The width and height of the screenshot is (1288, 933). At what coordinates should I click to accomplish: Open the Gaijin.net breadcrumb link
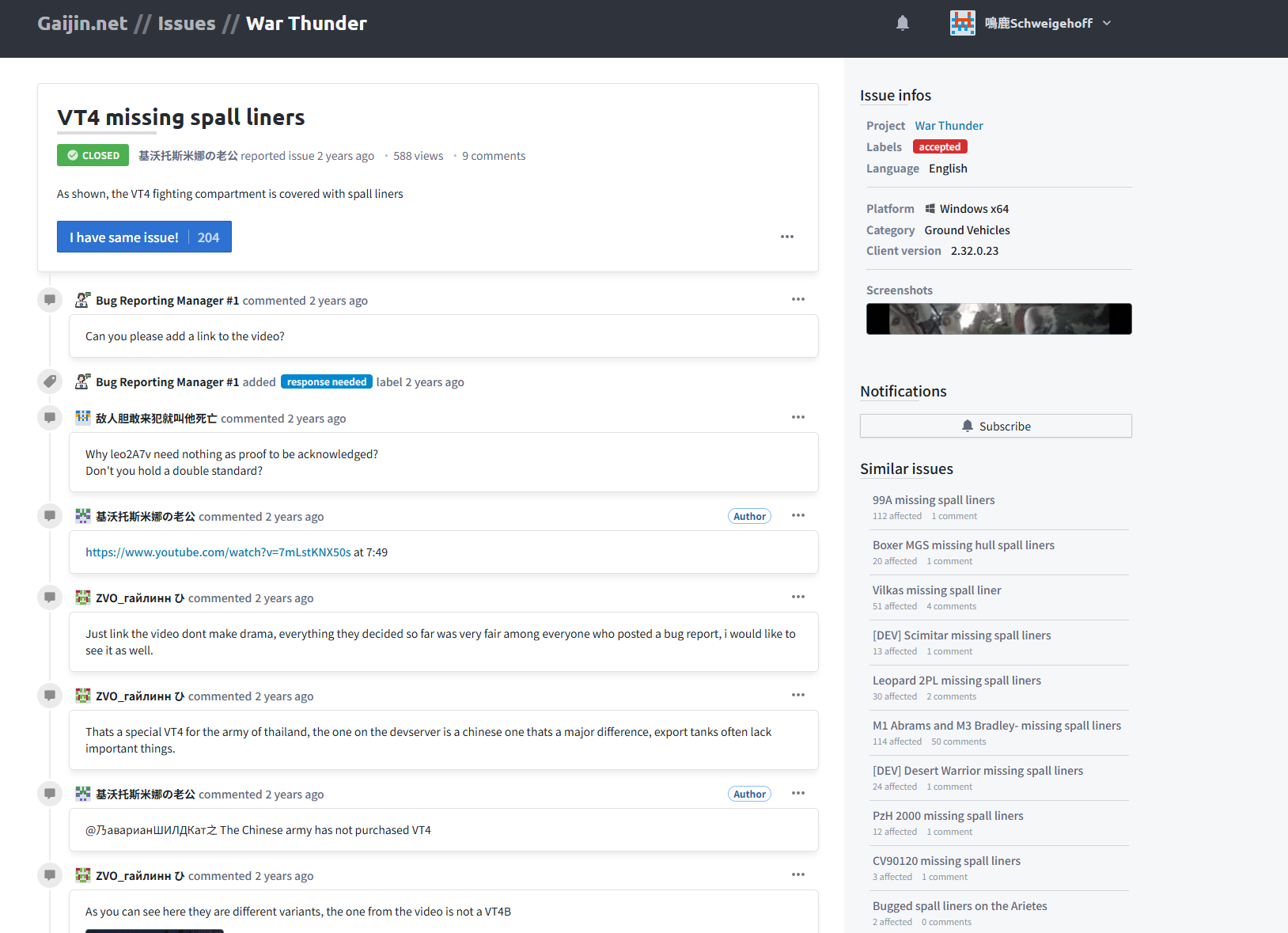(82, 23)
